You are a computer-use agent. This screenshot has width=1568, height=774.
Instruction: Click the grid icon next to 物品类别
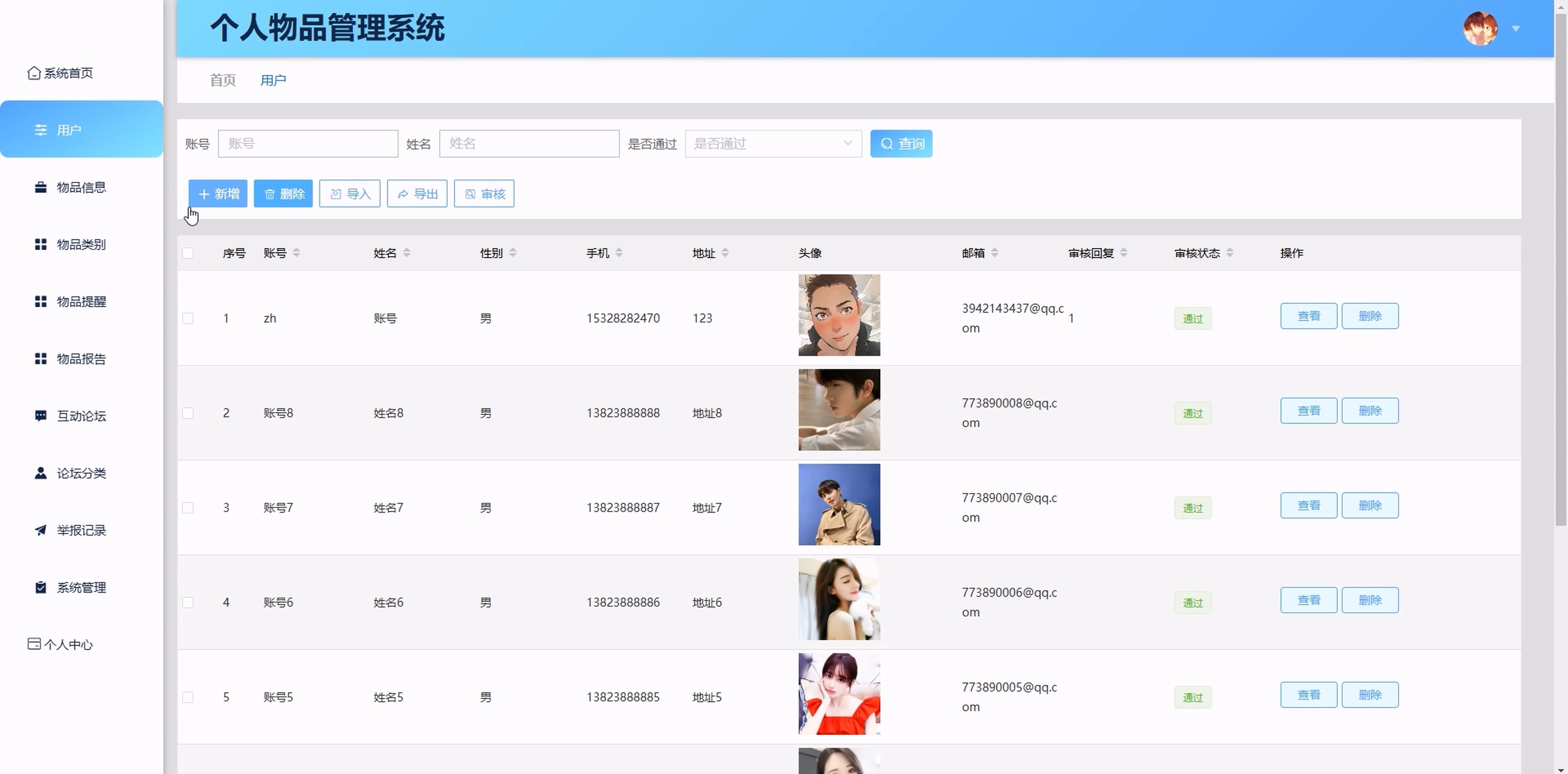click(x=41, y=245)
